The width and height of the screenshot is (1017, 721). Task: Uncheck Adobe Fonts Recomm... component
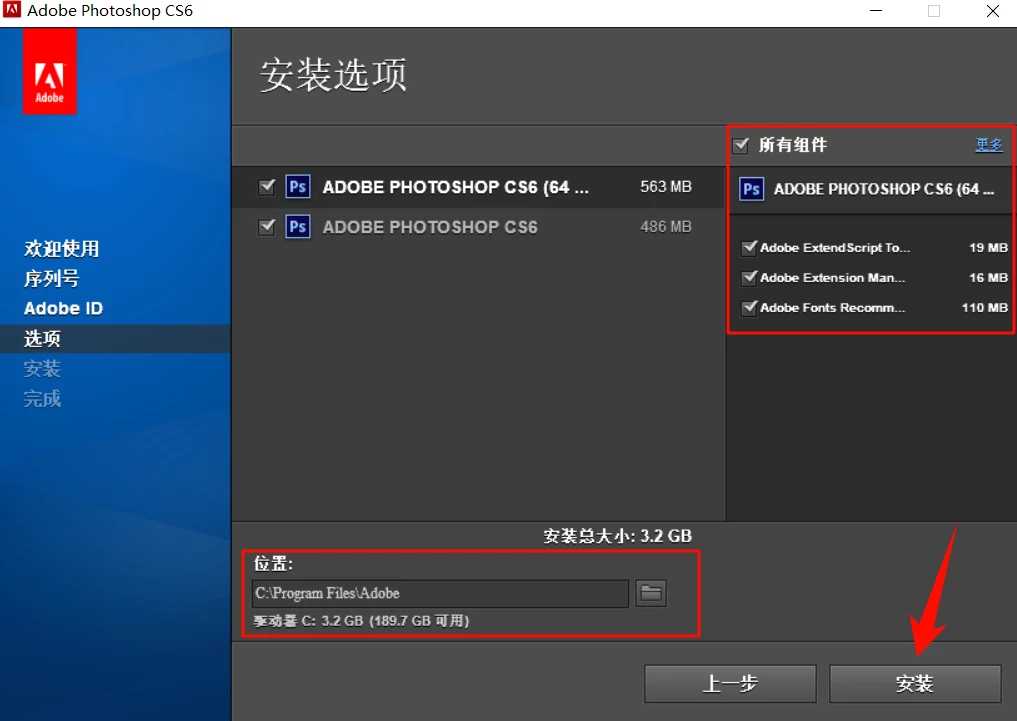click(x=749, y=307)
